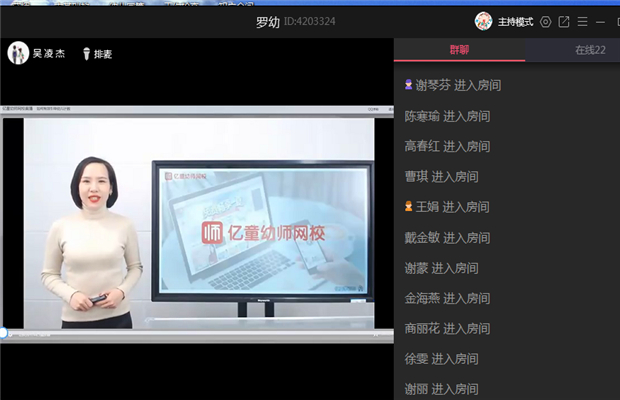Click the room title 罗幼

click(267, 21)
